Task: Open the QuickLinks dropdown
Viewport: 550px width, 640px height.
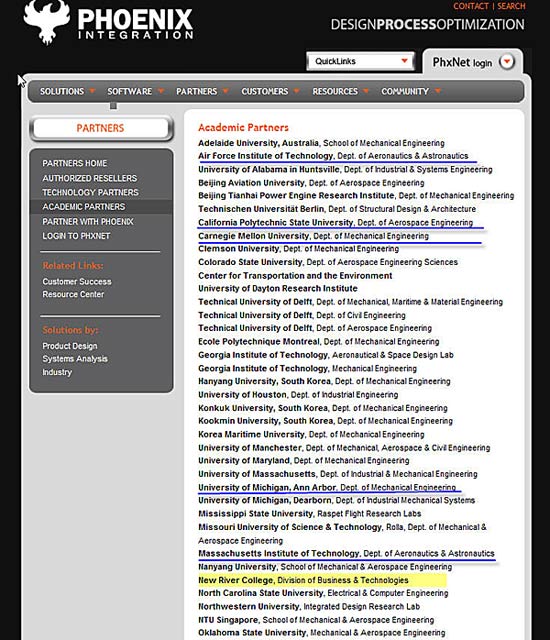Action: tap(361, 61)
